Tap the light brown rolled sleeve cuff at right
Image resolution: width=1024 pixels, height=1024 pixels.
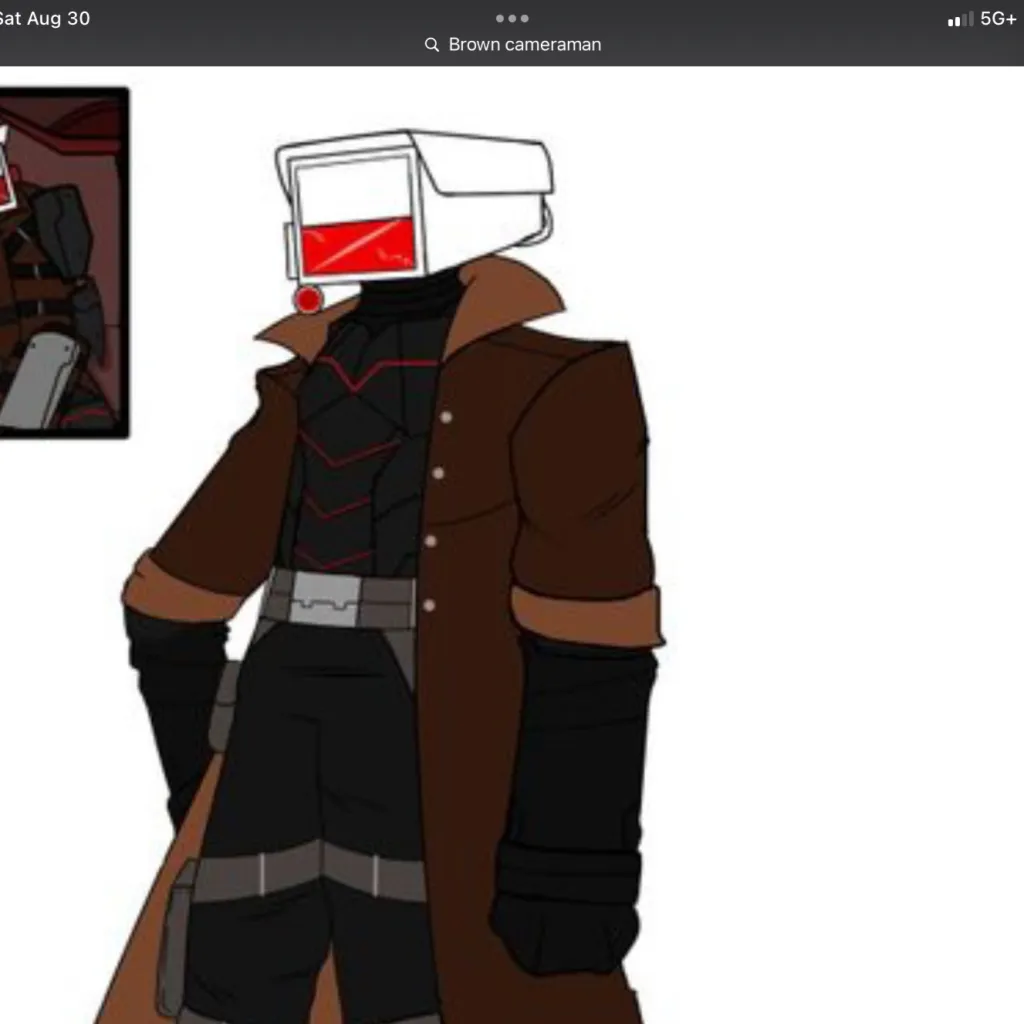click(586, 613)
